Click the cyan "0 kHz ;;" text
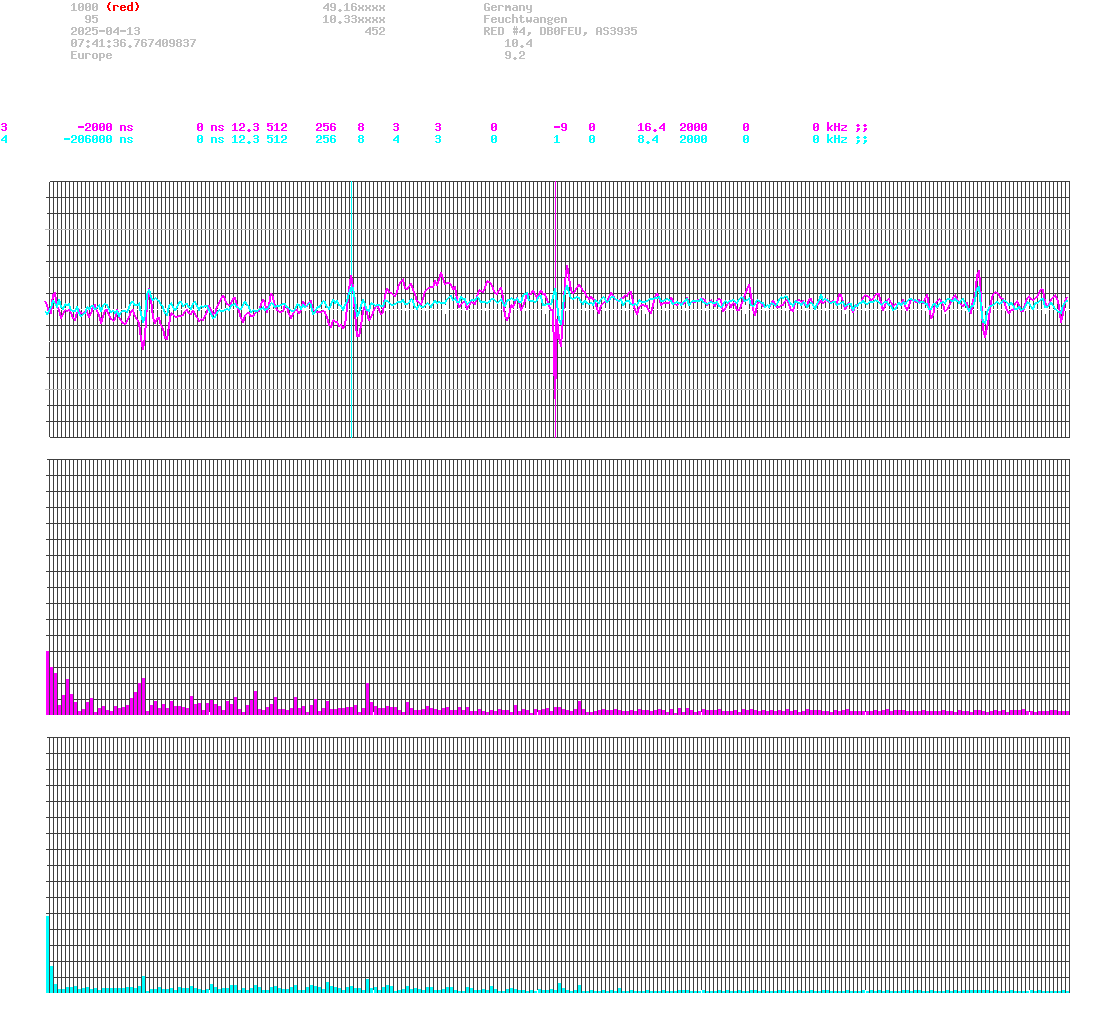The height and width of the screenshot is (1015, 1095). [840, 139]
